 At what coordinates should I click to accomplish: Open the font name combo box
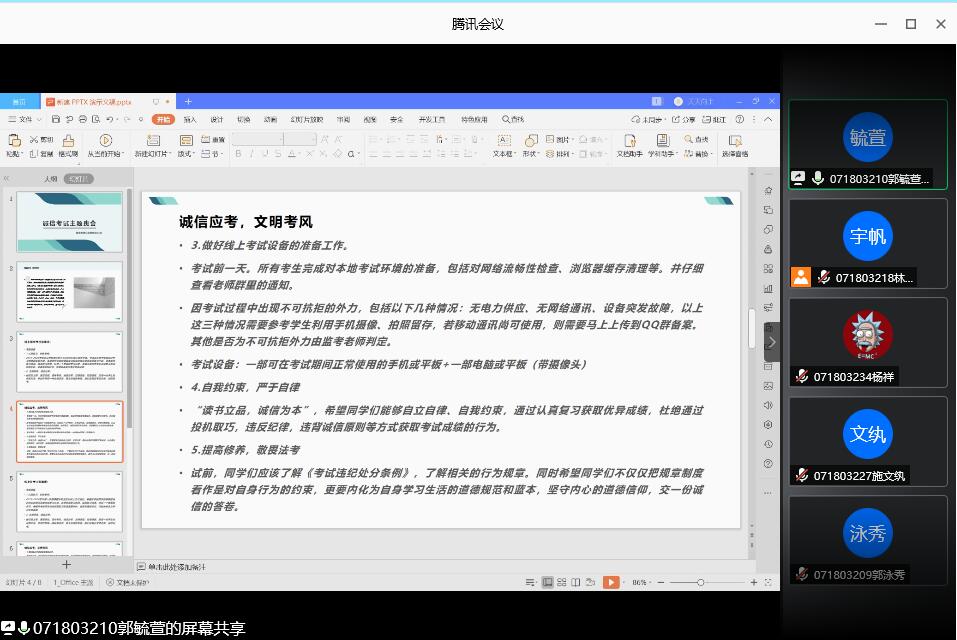[258, 140]
